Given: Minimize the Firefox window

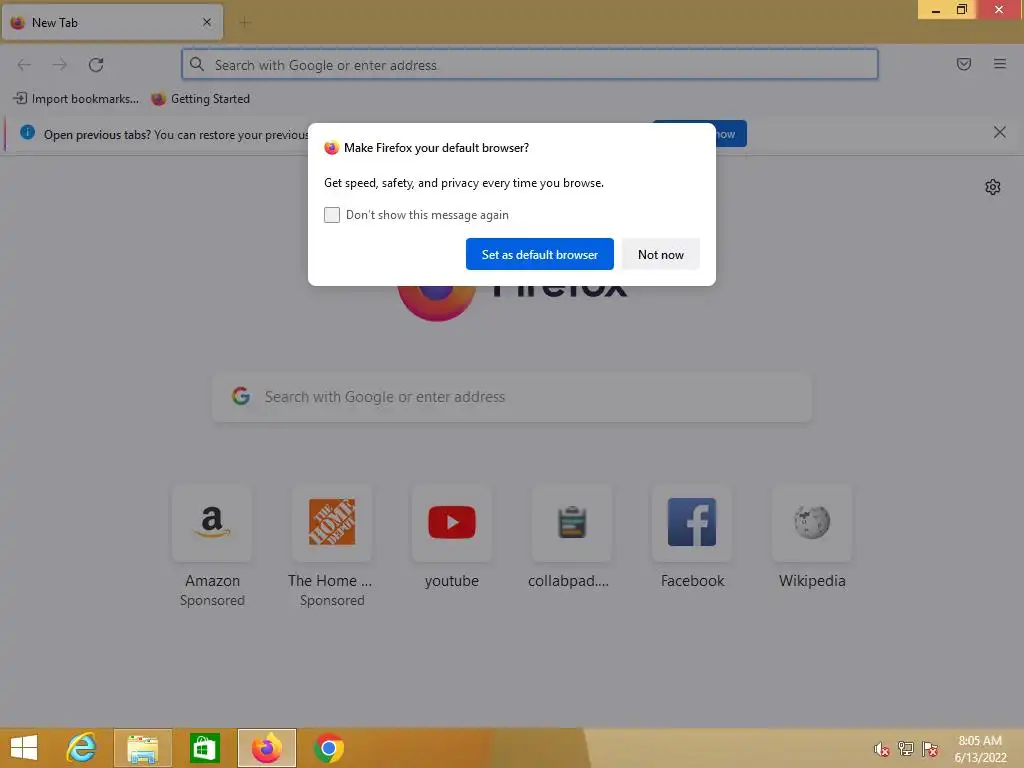Looking at the screenshot, I should (x=935, y=10).
